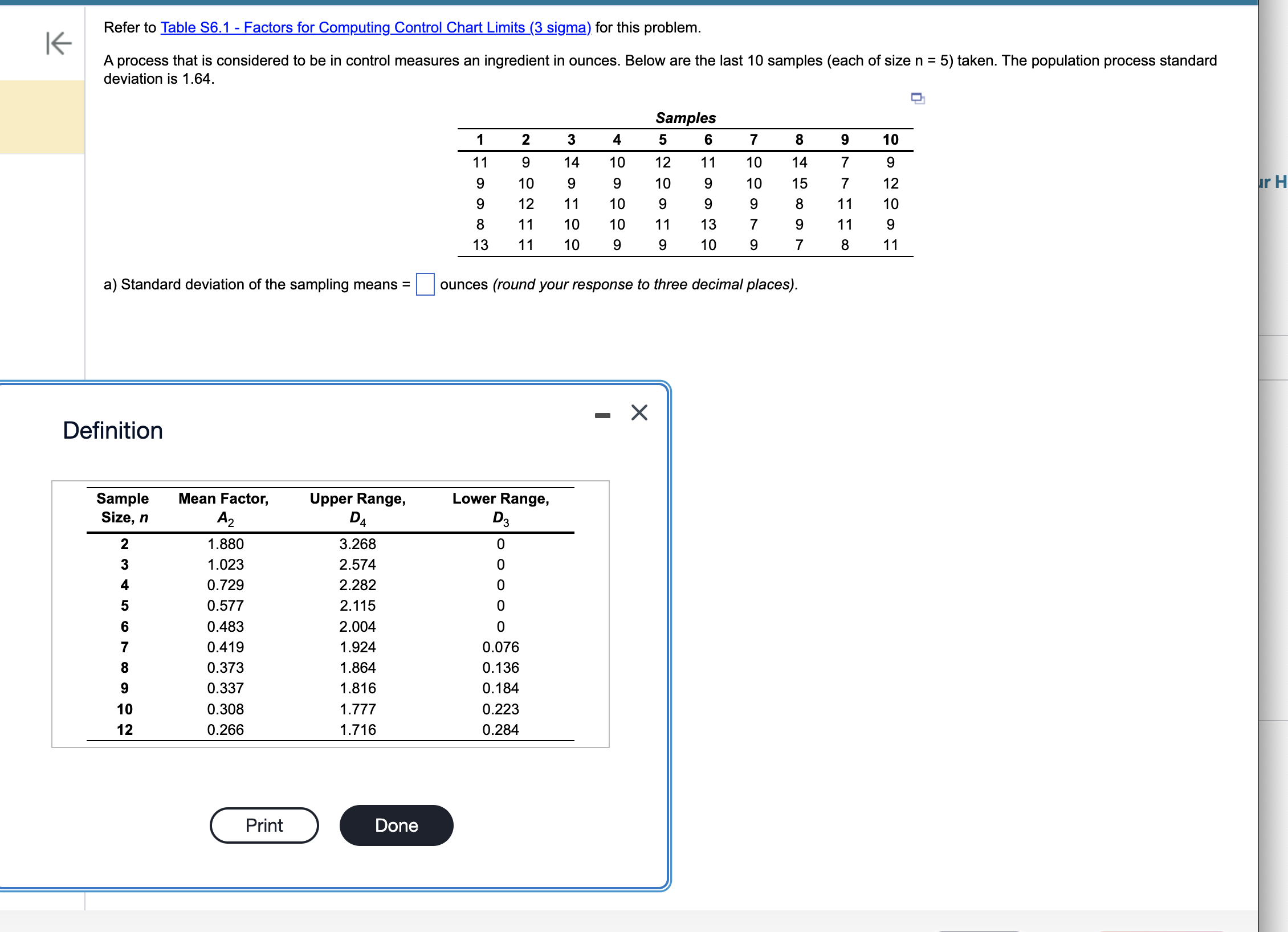This screenshot has width=1288, height=932.
Task: Click the Print button in Definition popup
Action: coord(264,825)
